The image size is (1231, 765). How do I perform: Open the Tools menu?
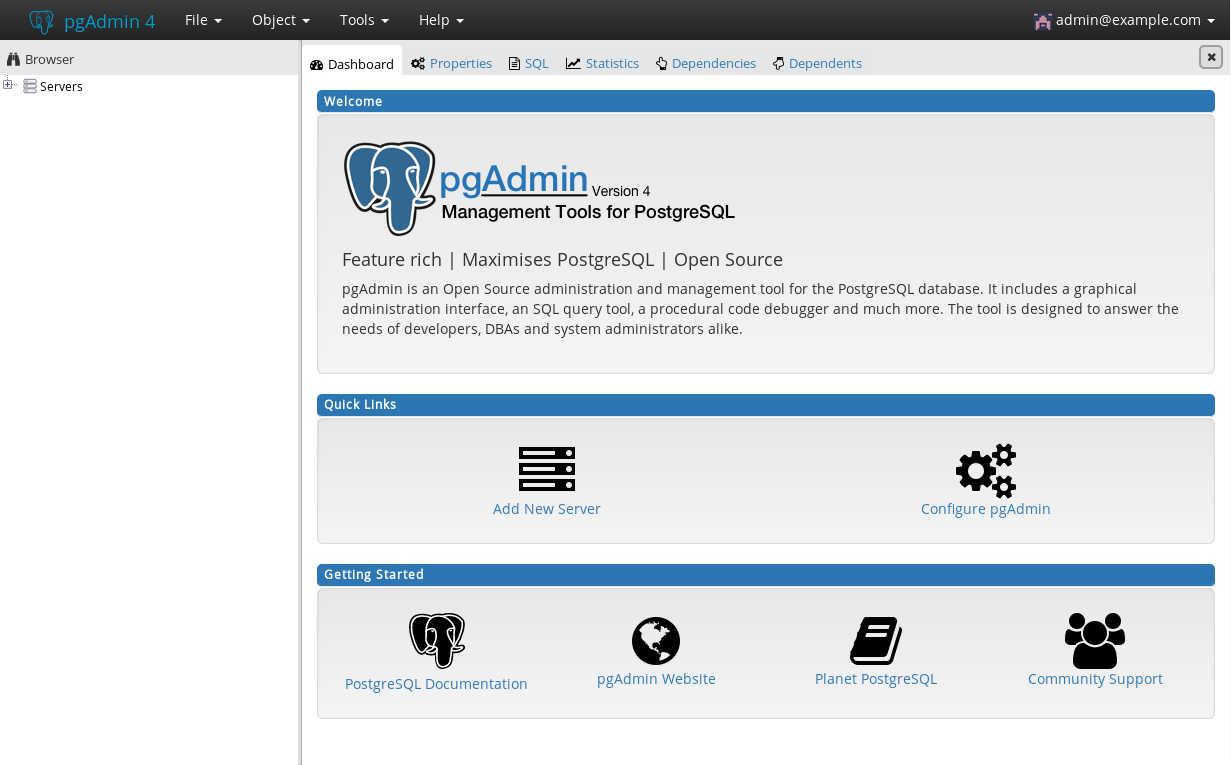(x=364, y=20)
